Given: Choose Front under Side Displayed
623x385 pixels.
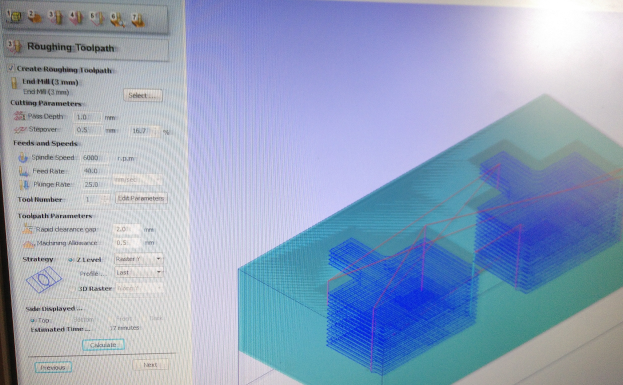Looking at the screenshot, I should pyautogui.click(x=111, y=319).
